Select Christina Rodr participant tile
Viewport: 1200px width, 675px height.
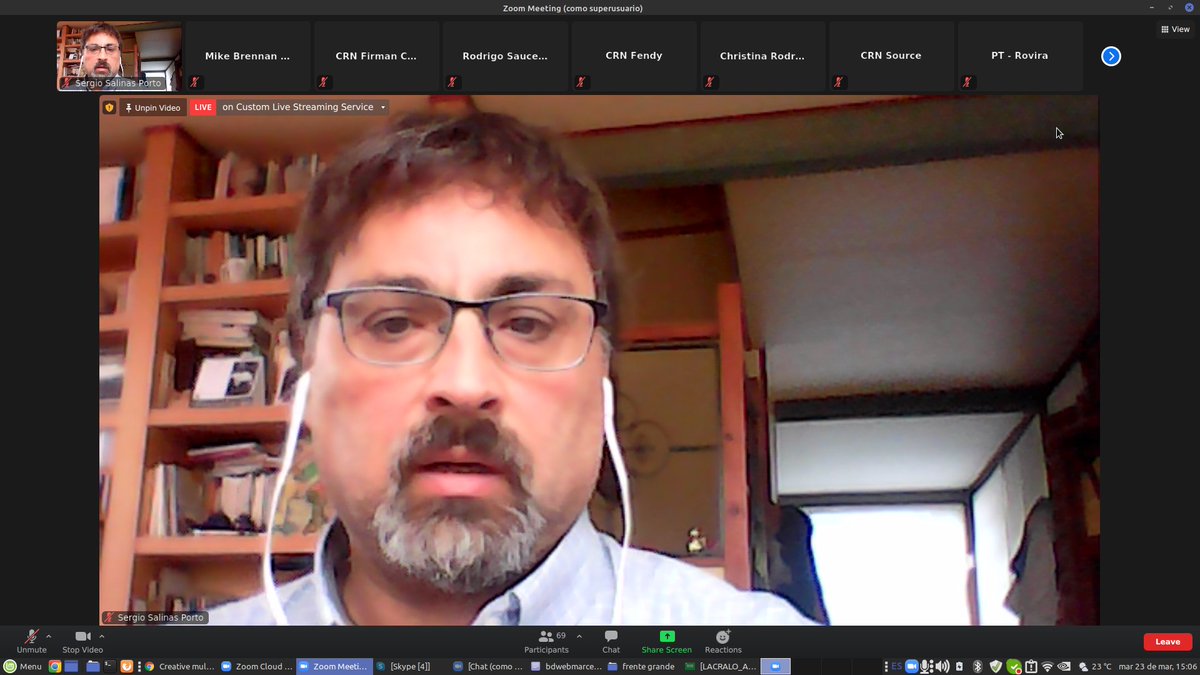coord(763,56)
